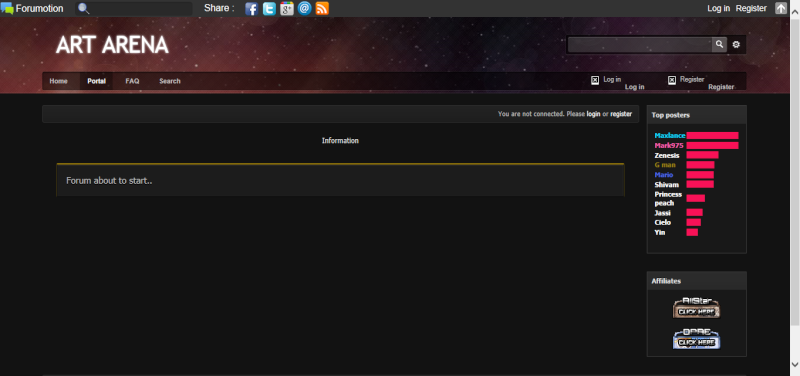Open top poster Maxlance's profile
Screen dimensions: 800x376
[x=670, y=136]
